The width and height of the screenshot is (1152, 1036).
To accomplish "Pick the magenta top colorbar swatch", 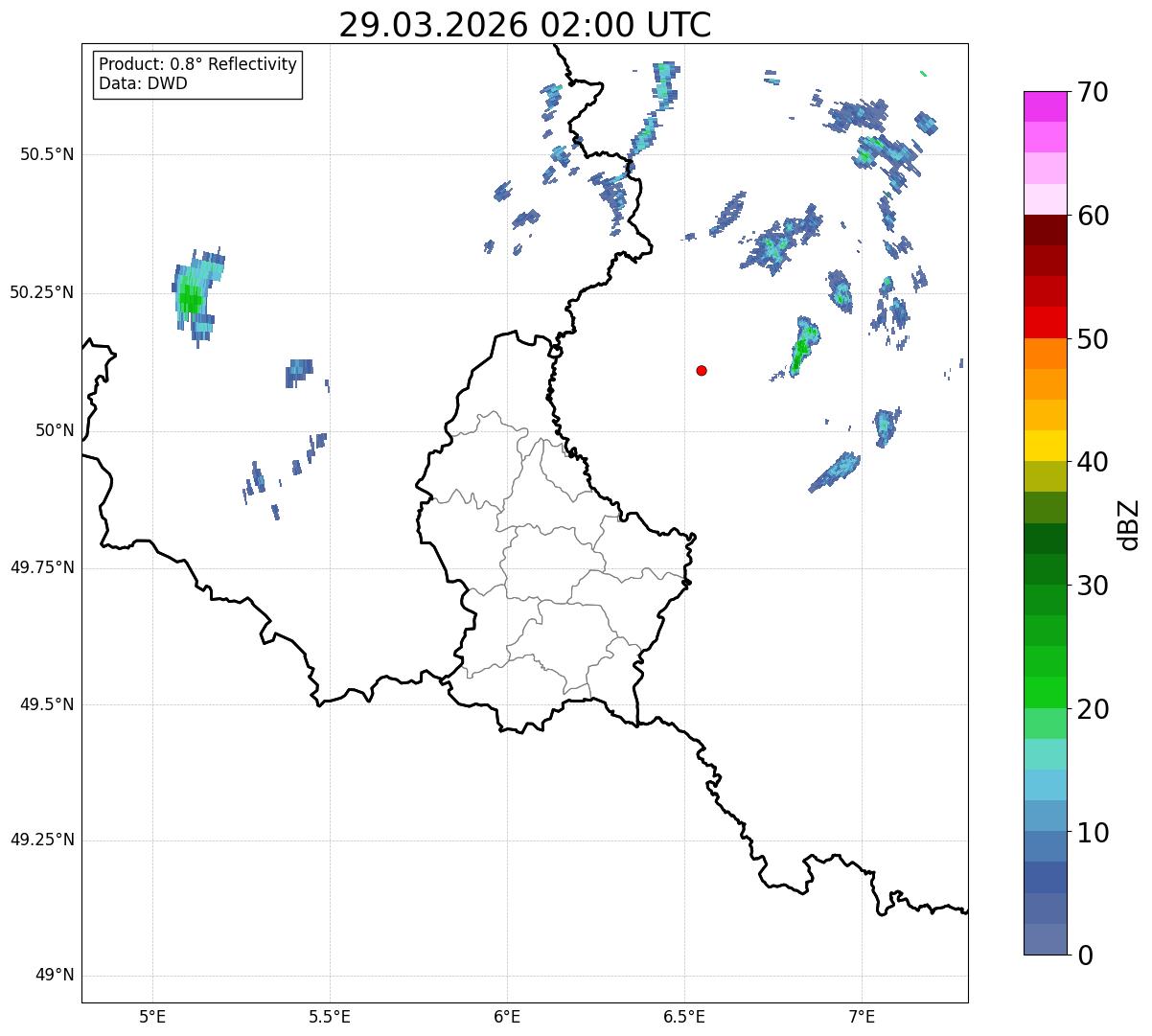I will pyautogui.click(x=1045, y=106).
